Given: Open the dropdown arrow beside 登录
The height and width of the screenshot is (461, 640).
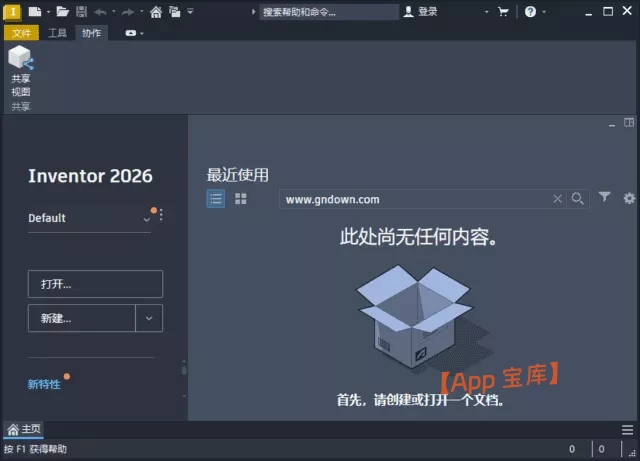Looking at the screenshot, I should point(487,12).
